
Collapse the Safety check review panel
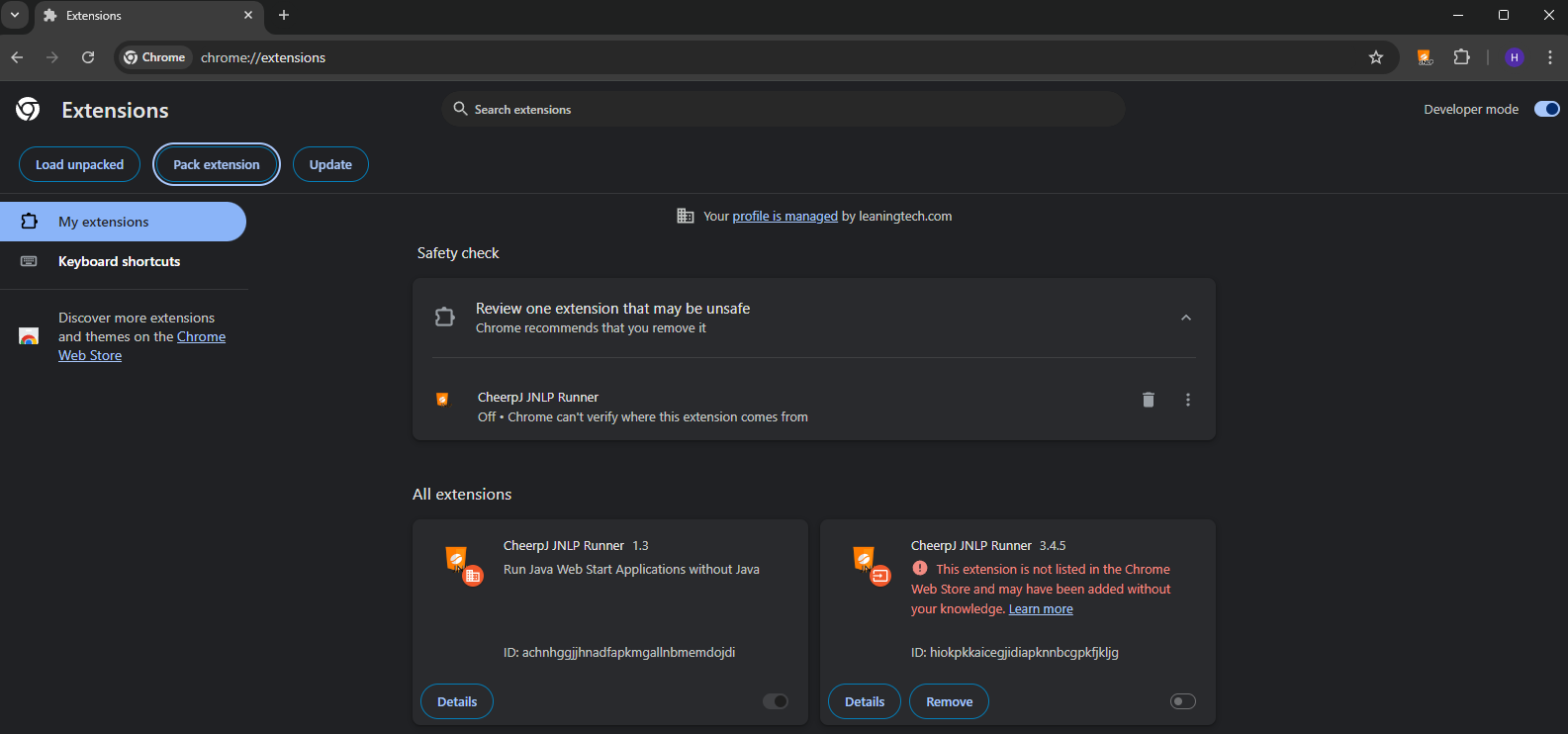coord(1185,318)
